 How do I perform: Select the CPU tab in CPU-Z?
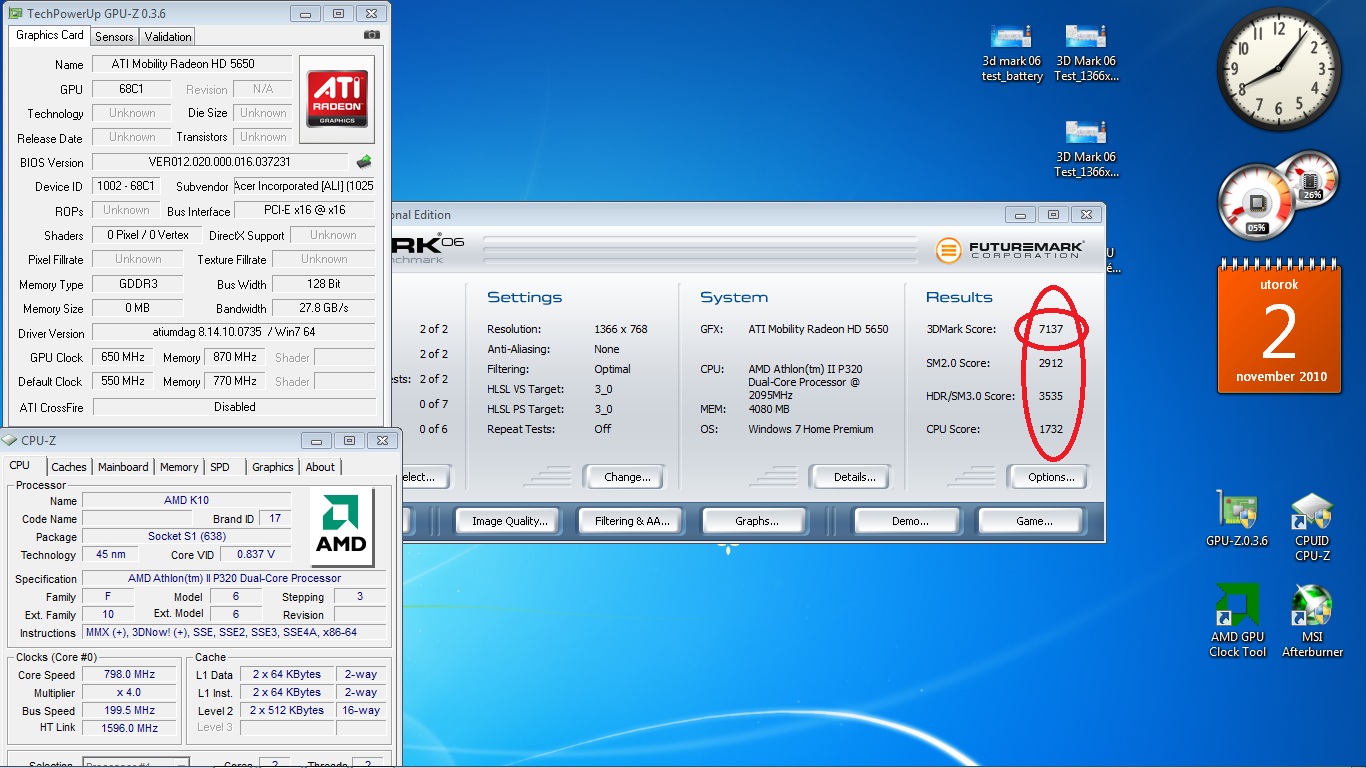(x=20, y=465)
